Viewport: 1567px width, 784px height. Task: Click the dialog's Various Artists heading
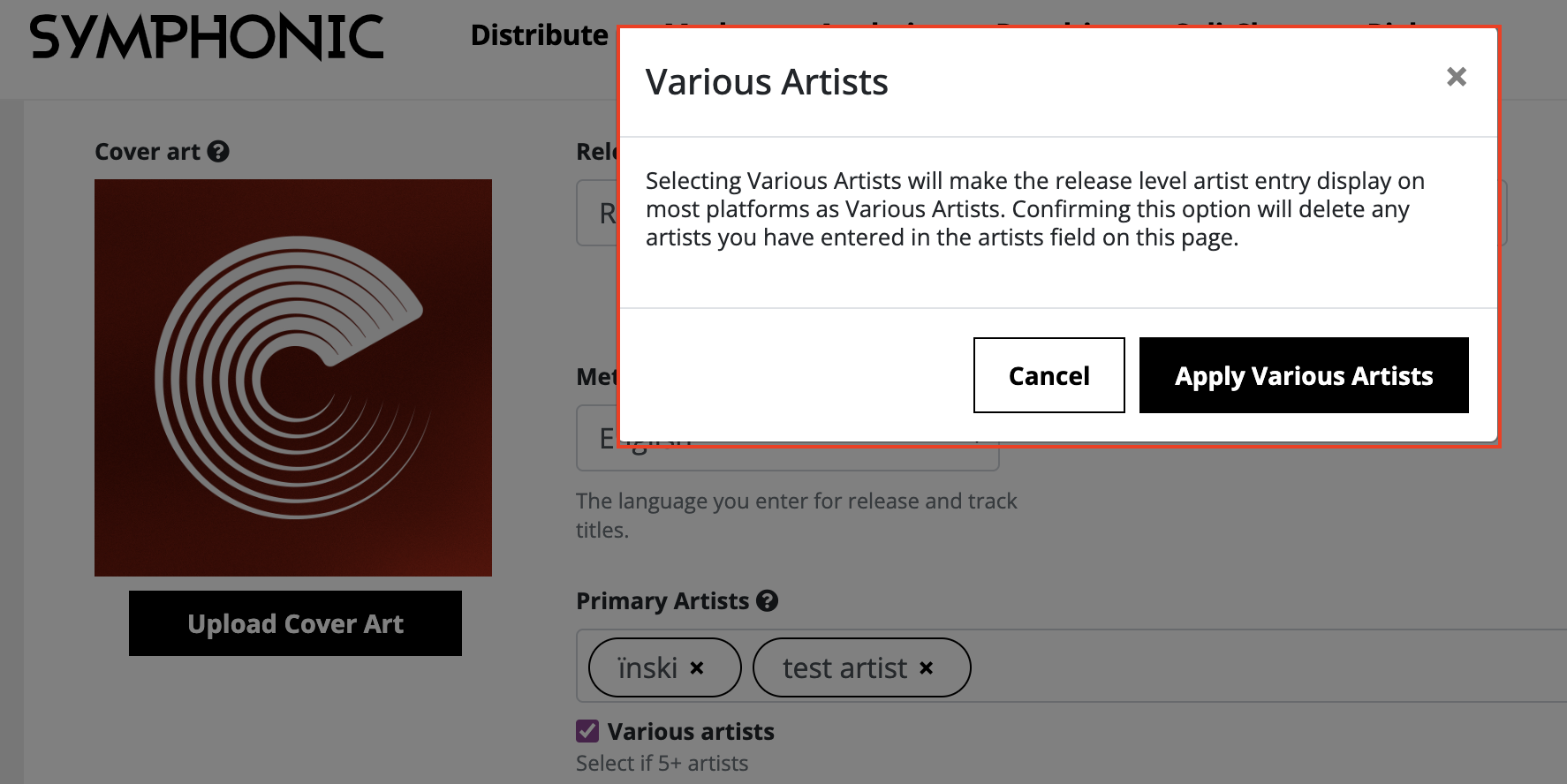point(767,82)
